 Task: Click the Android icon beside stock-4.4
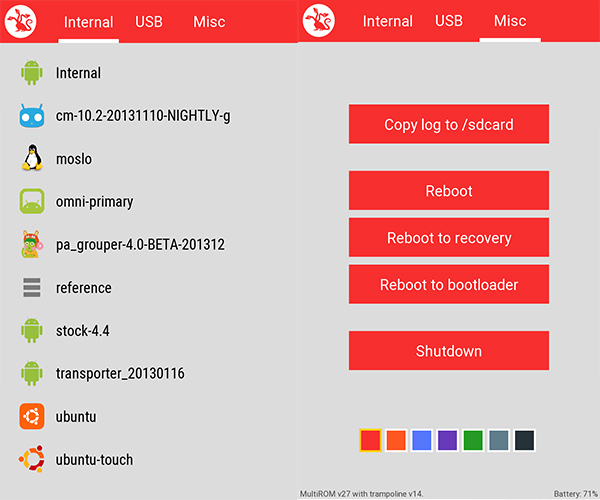point(32,331)
